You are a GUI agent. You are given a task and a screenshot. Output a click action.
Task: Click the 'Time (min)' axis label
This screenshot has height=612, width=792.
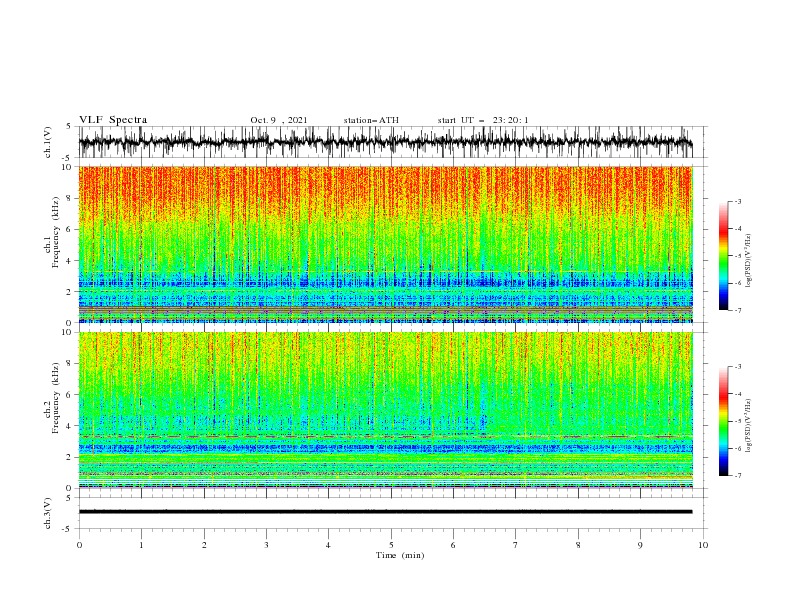click(x=400, y=555)
